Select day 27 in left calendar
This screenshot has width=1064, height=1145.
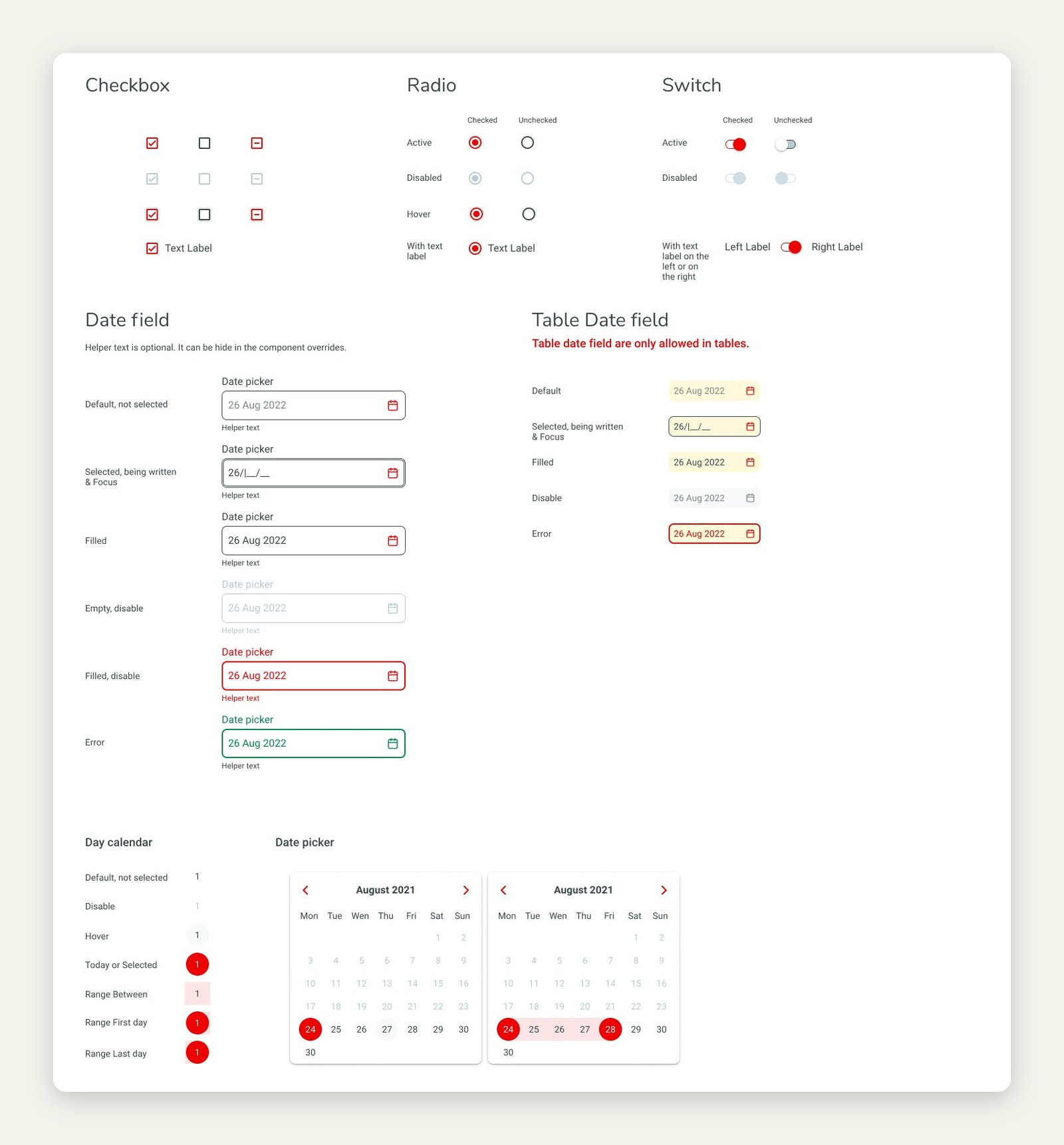(x=387, y=1029)
